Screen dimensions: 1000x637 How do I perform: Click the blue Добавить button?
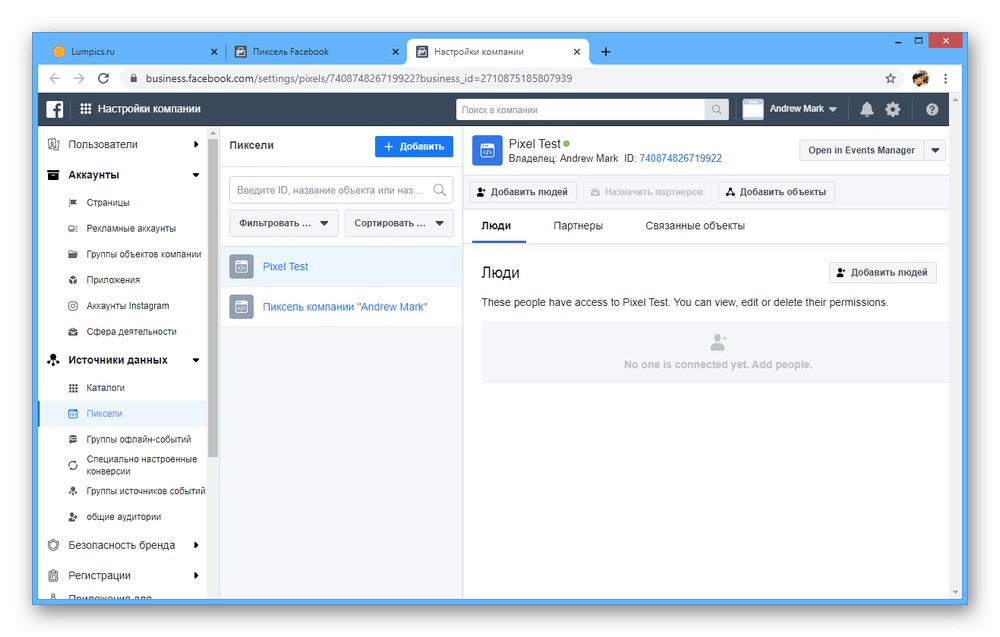point(414,147)
